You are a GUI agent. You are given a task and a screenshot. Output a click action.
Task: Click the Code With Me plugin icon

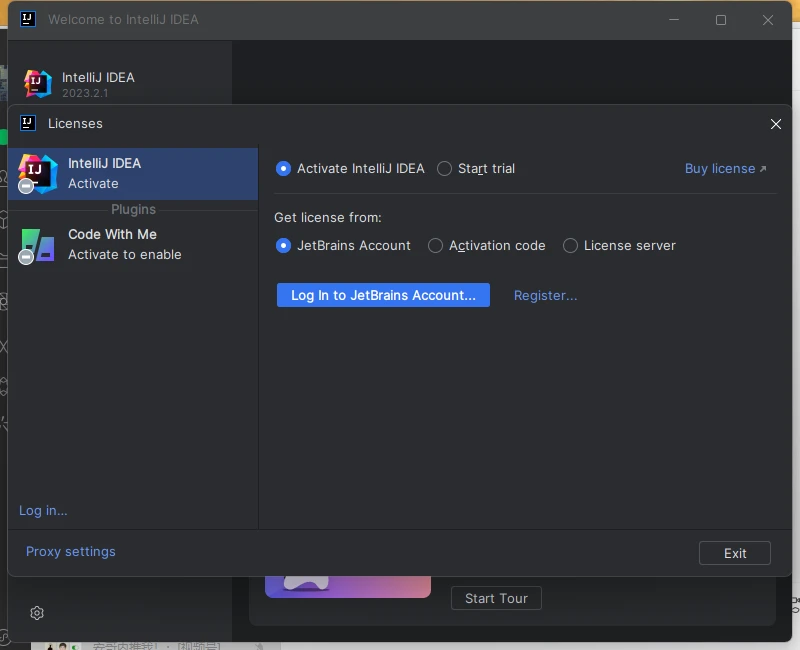(x=38, y=245)
